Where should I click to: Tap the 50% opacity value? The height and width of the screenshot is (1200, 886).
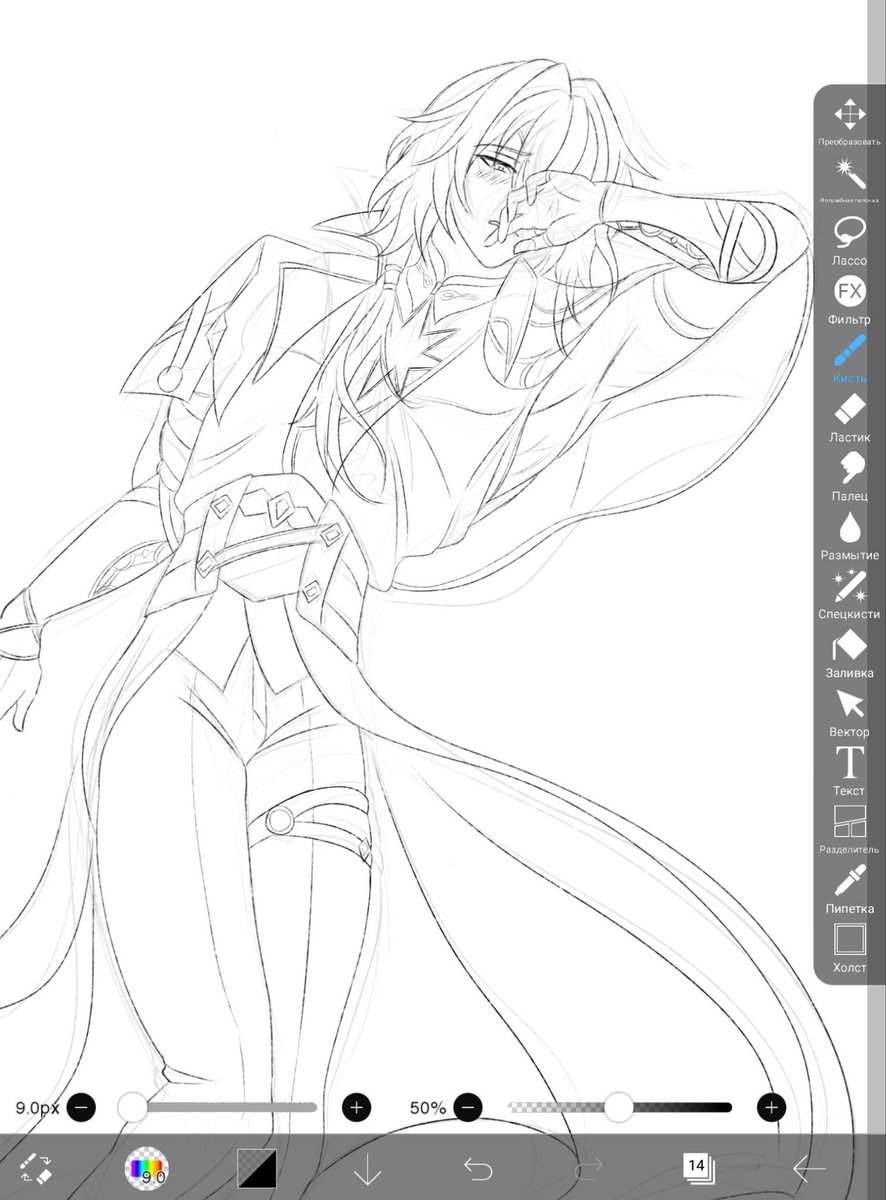click(428, 1108)
